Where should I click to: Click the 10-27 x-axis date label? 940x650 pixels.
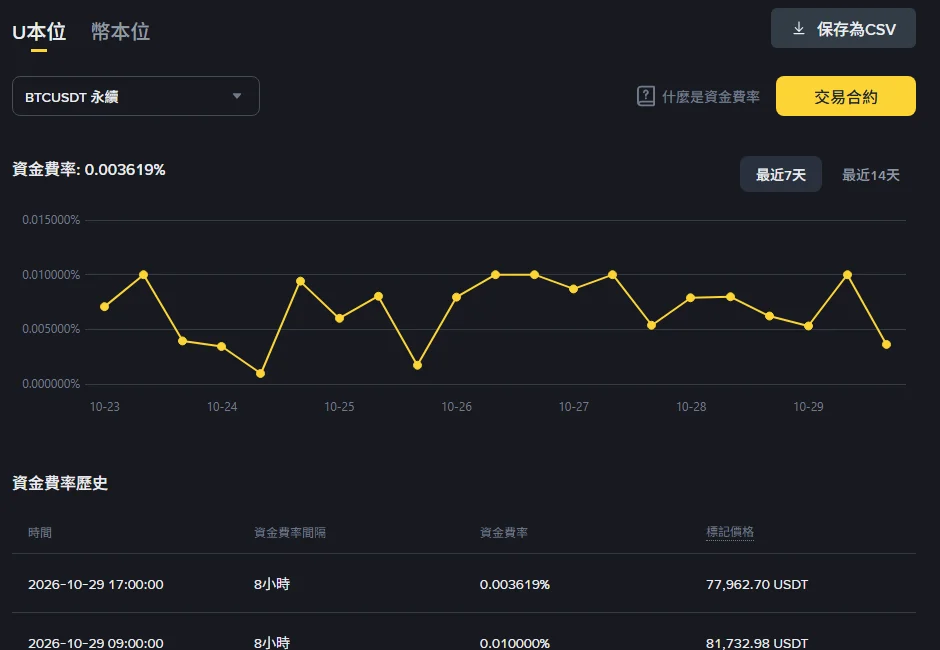pos(574,407)
